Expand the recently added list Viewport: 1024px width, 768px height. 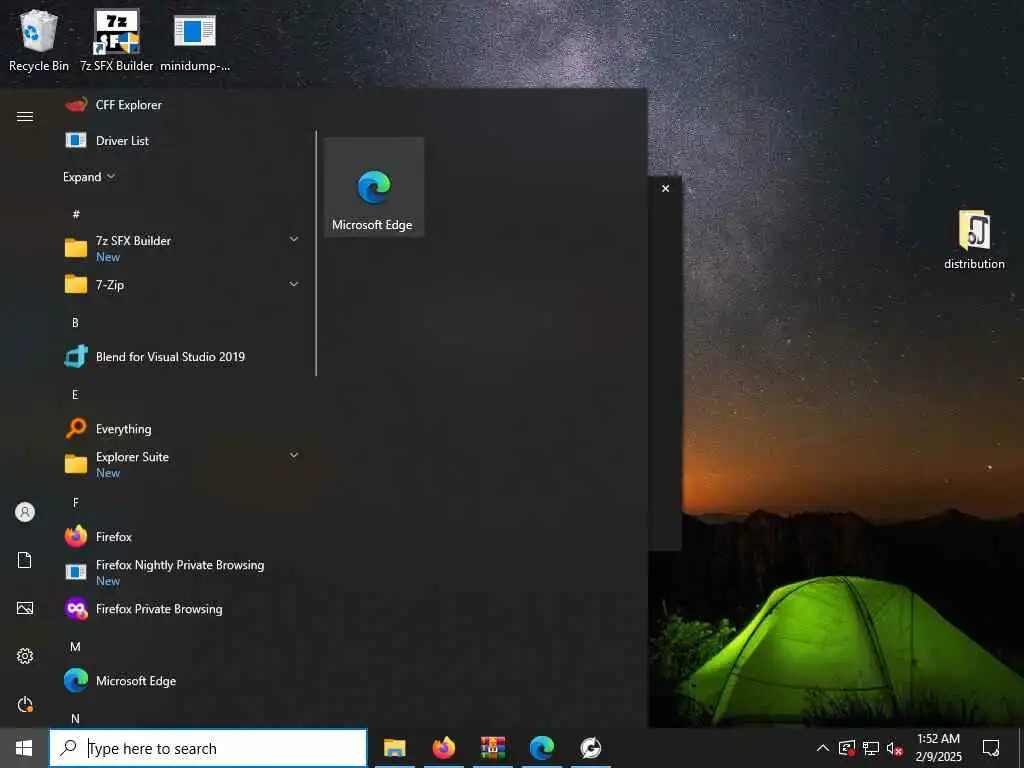pyautogui.click(x=89, y=177)
